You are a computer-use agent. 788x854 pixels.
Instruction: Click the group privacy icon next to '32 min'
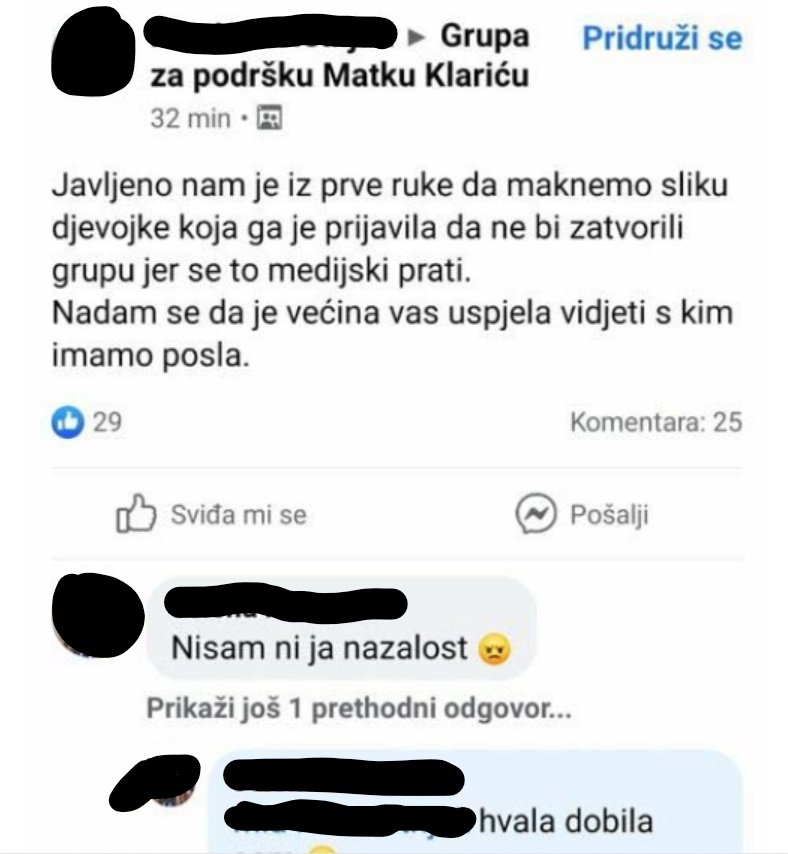pos(269,117)
